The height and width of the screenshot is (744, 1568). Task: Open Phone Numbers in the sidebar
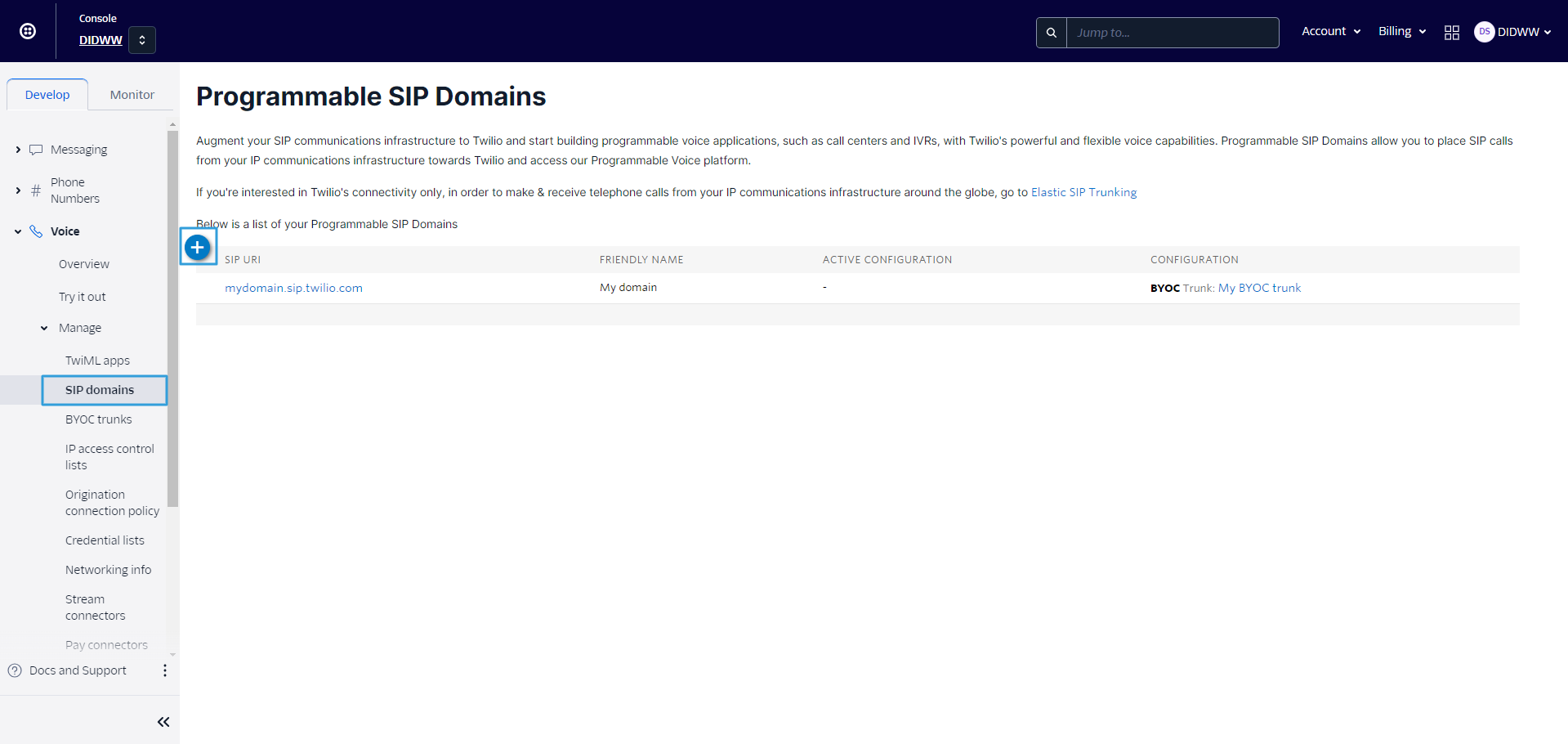pyautogui.click(x=75, y=190)
